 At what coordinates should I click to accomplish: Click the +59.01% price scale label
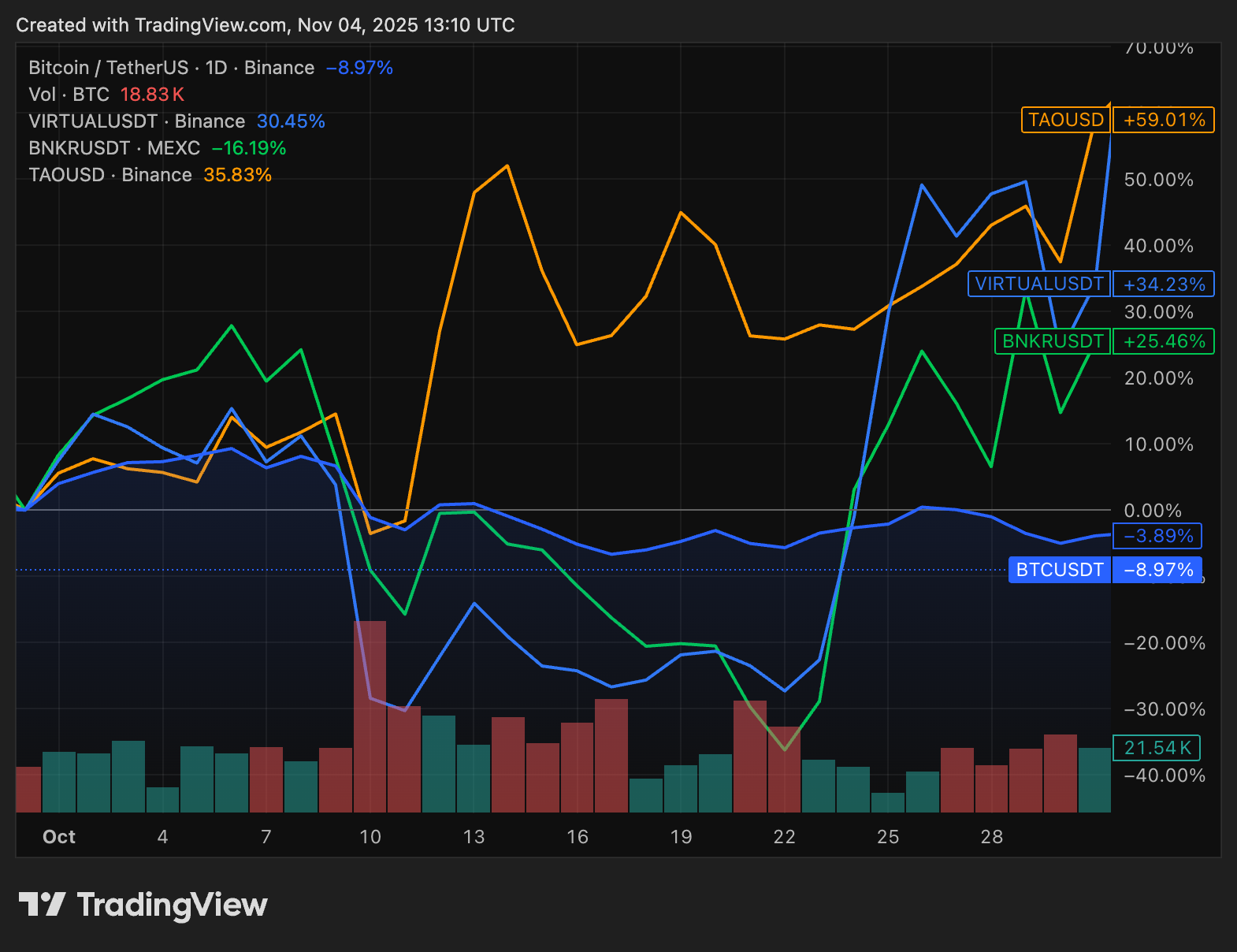coord(1164,120)
